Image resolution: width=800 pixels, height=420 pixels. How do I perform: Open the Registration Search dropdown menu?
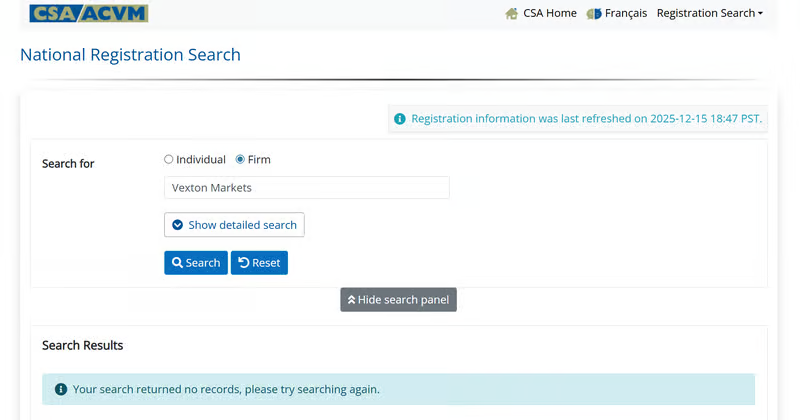tap(709, 14)
